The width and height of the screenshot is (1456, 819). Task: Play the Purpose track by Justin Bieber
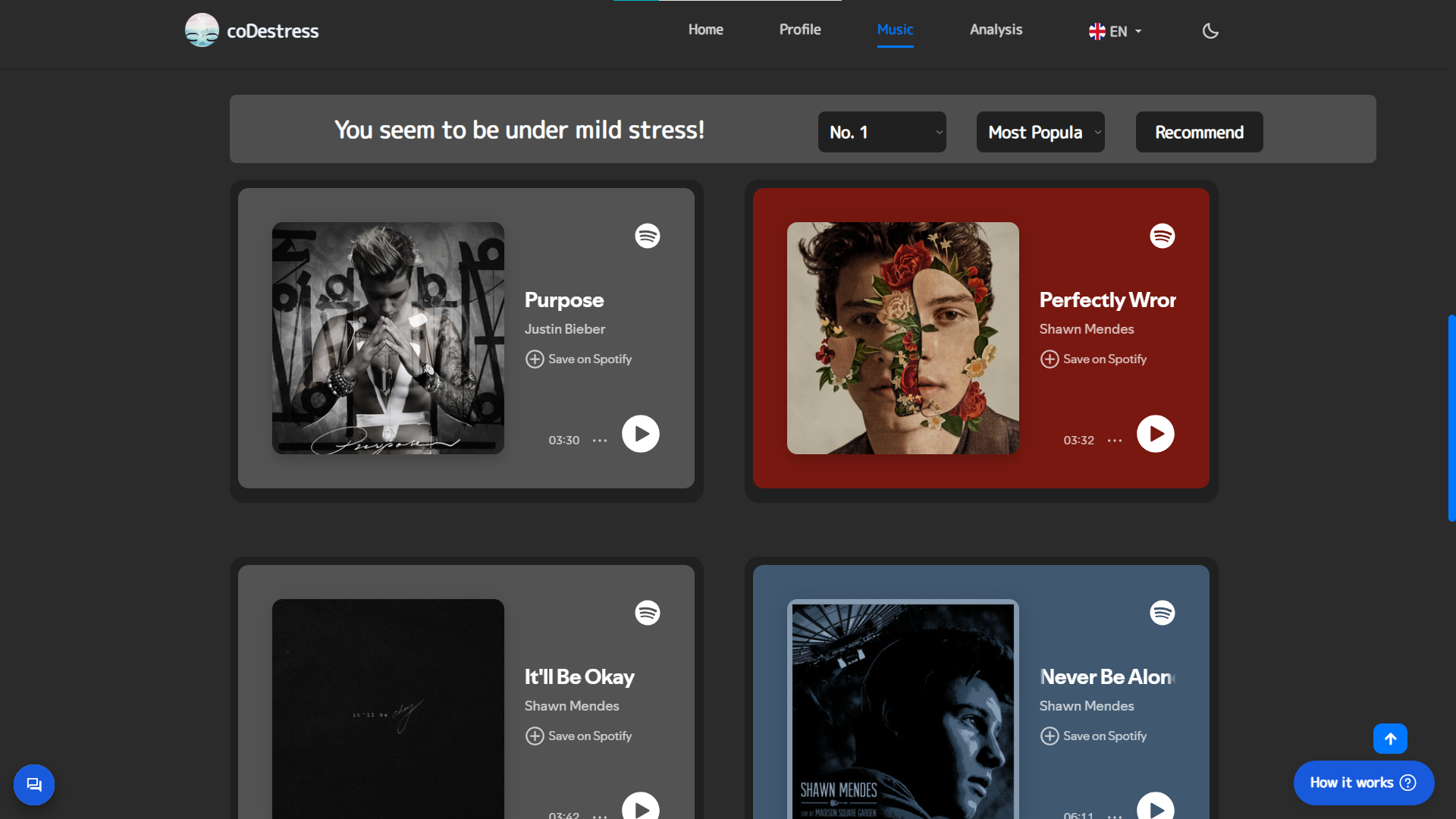(641, 434)
